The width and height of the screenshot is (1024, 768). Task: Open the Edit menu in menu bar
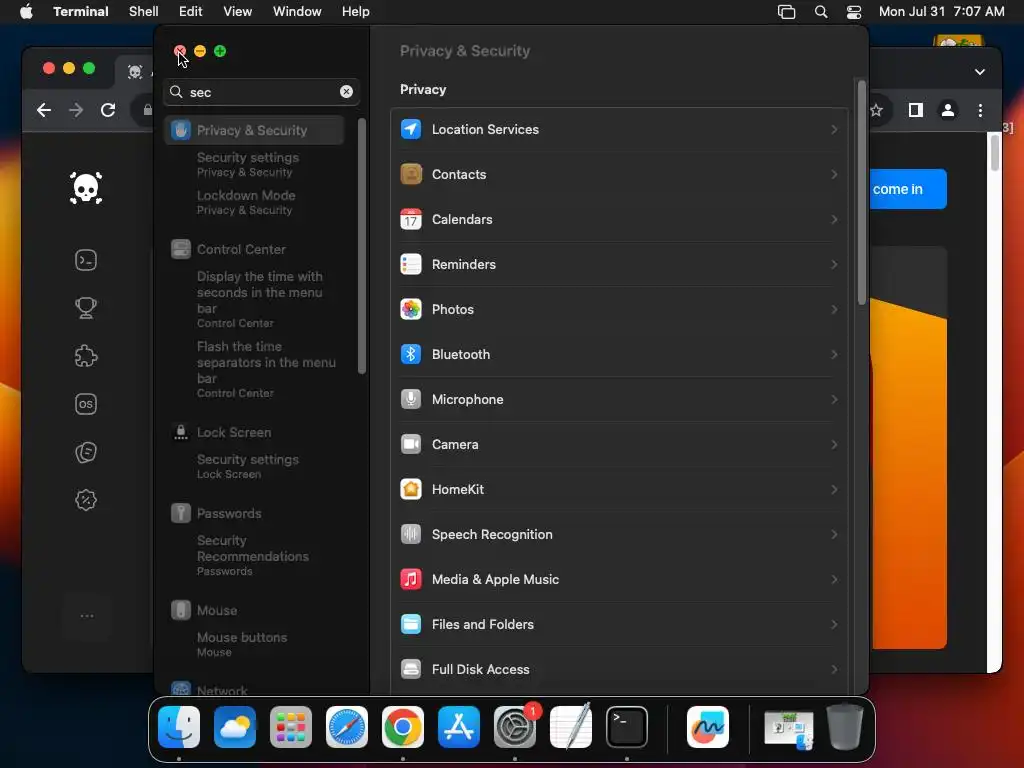pos(191,11)
